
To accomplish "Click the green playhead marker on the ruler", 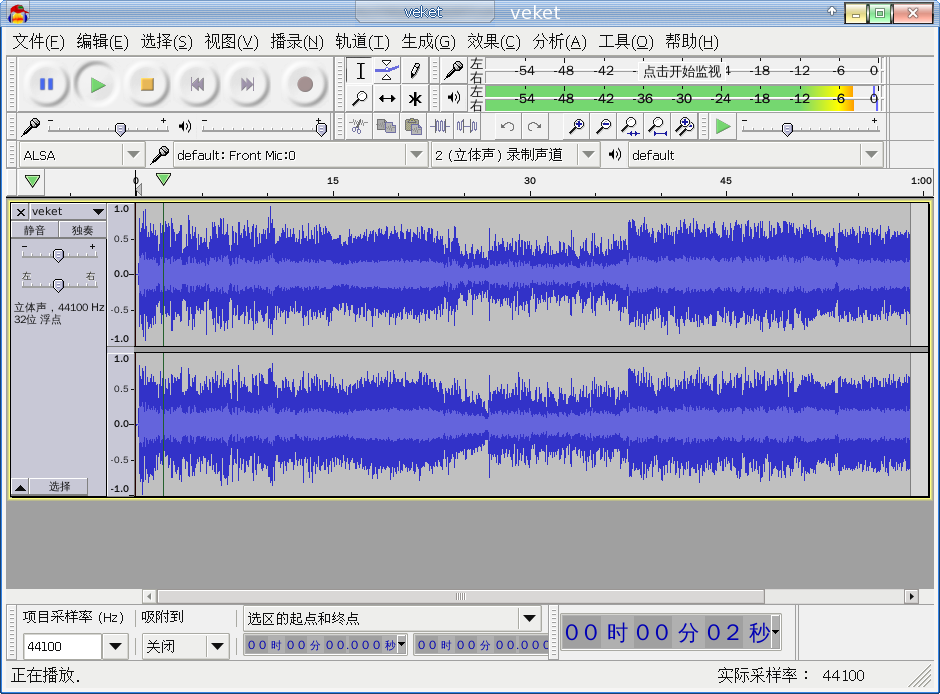I will coord(163,179).
